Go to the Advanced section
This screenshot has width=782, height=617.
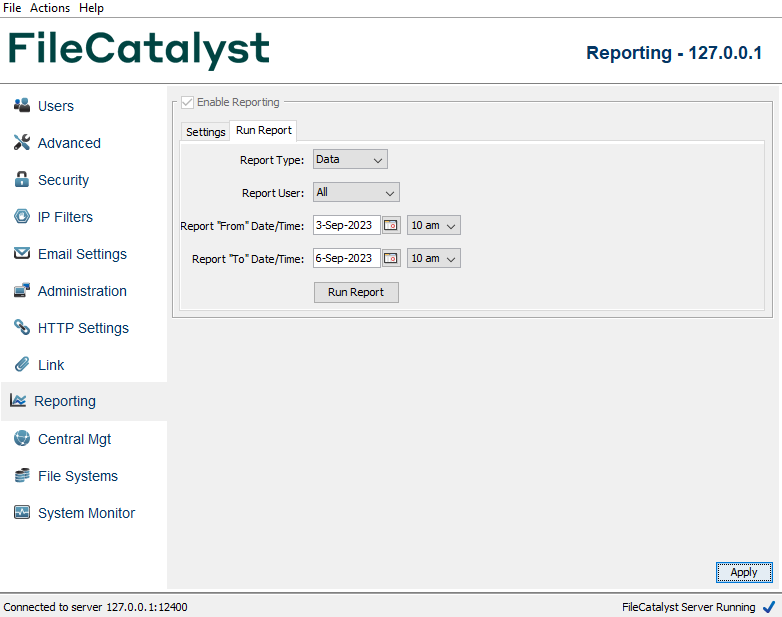coord(69,143)
